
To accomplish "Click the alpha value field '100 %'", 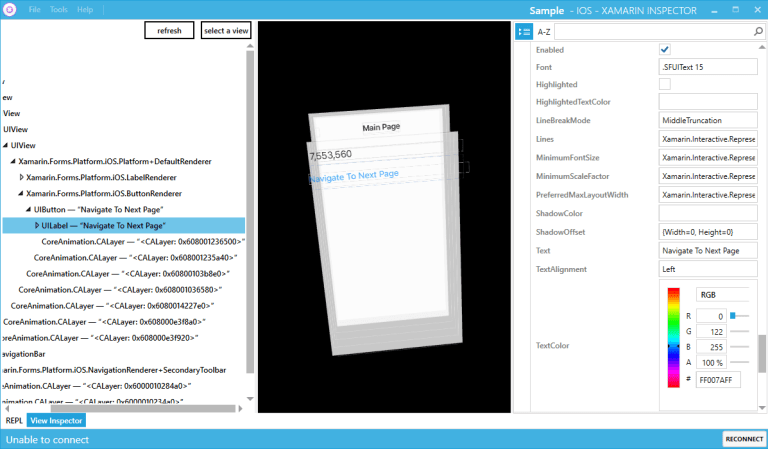I will [x=711, y=363].
